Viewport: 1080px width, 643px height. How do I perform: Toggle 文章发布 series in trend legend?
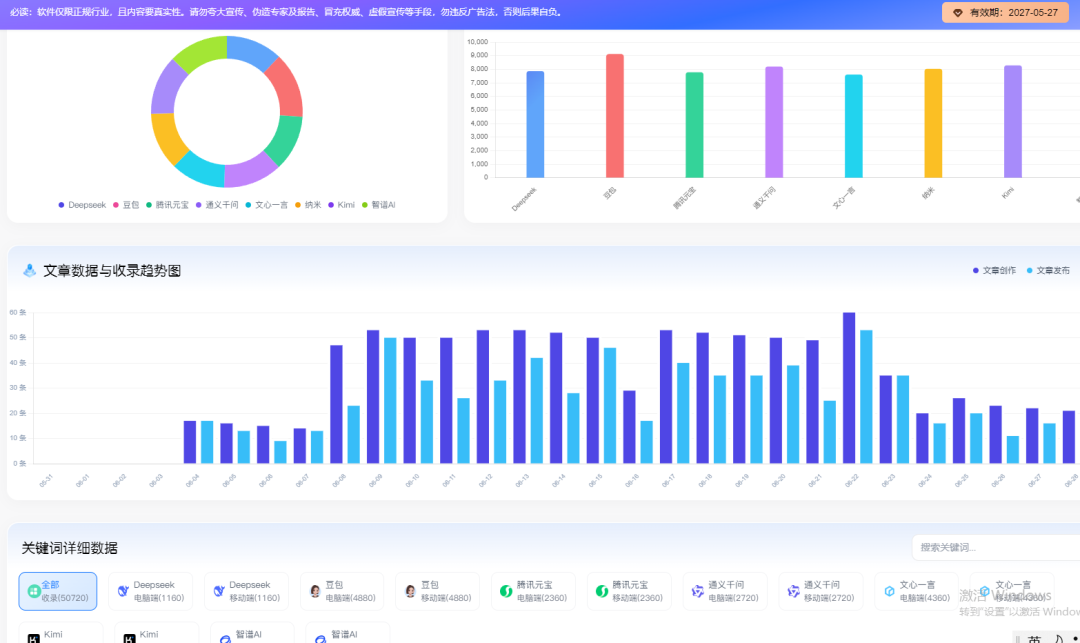pyautogui.click(x=1048, y=271)
